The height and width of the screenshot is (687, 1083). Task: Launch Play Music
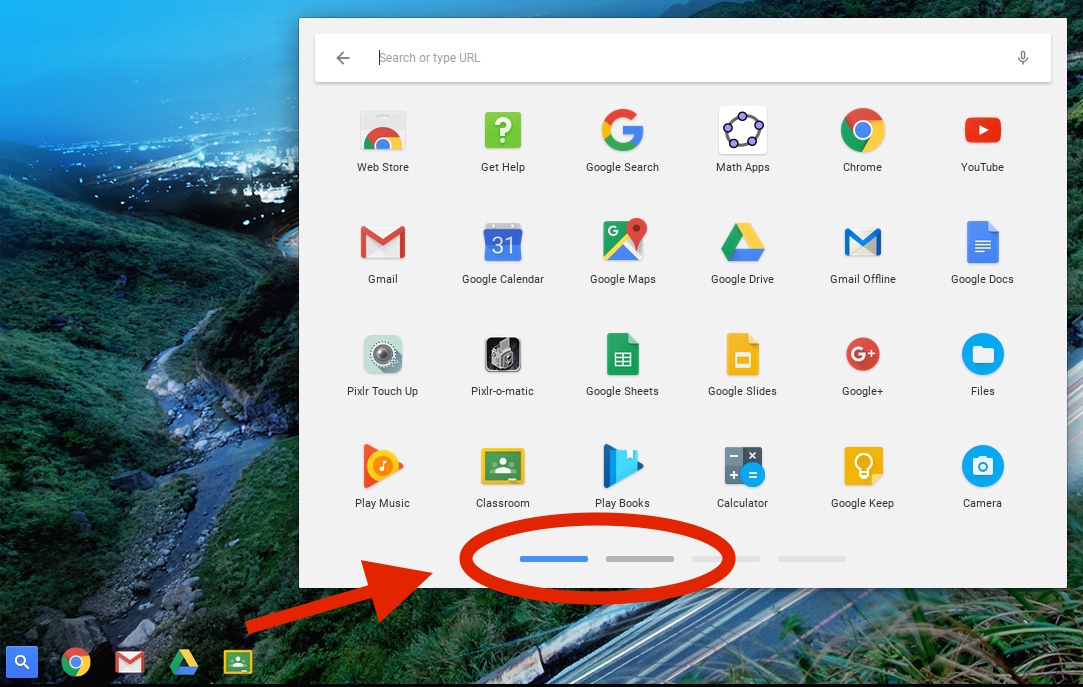383,466
